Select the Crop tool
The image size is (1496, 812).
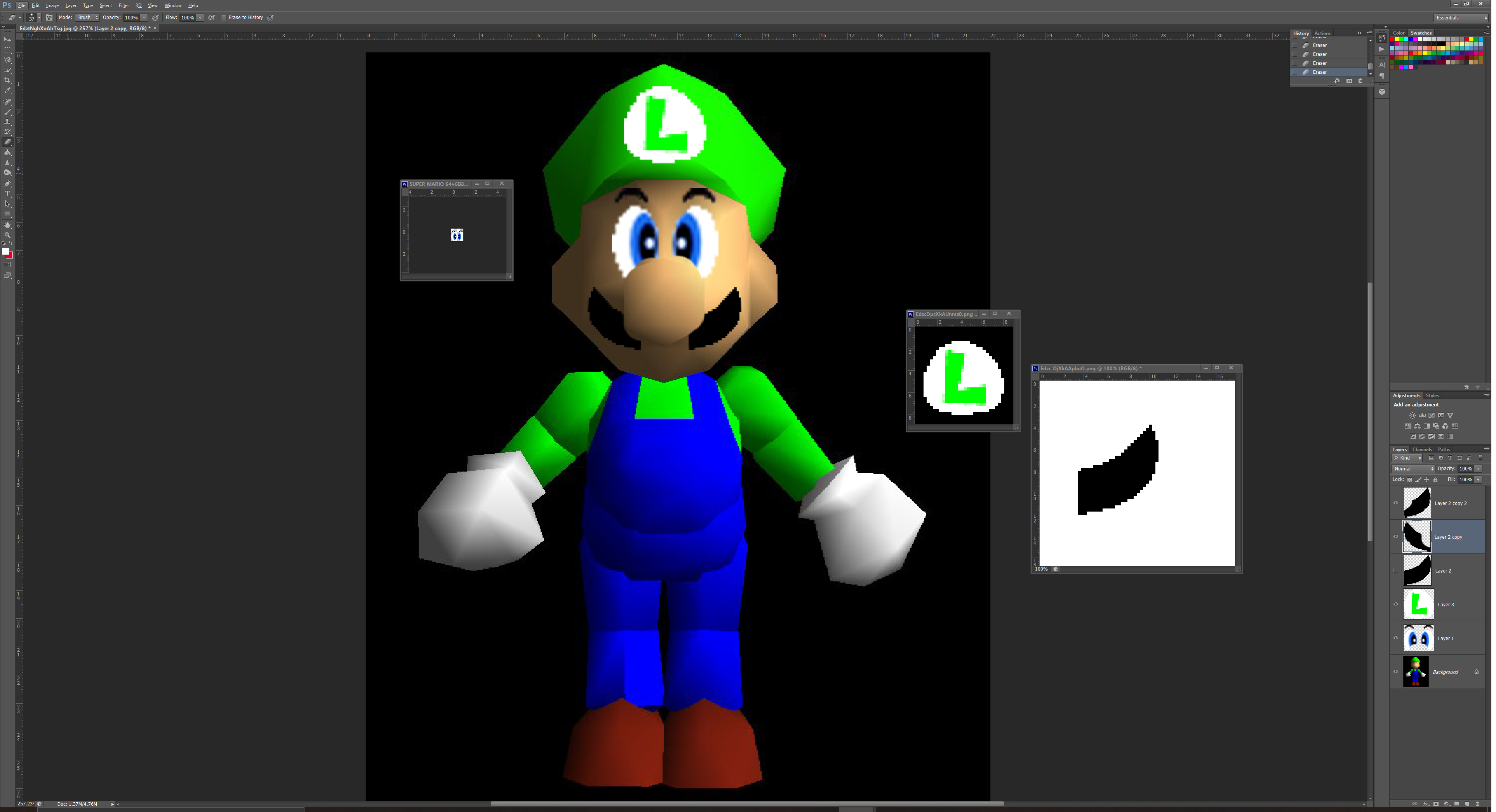[7, 80]
